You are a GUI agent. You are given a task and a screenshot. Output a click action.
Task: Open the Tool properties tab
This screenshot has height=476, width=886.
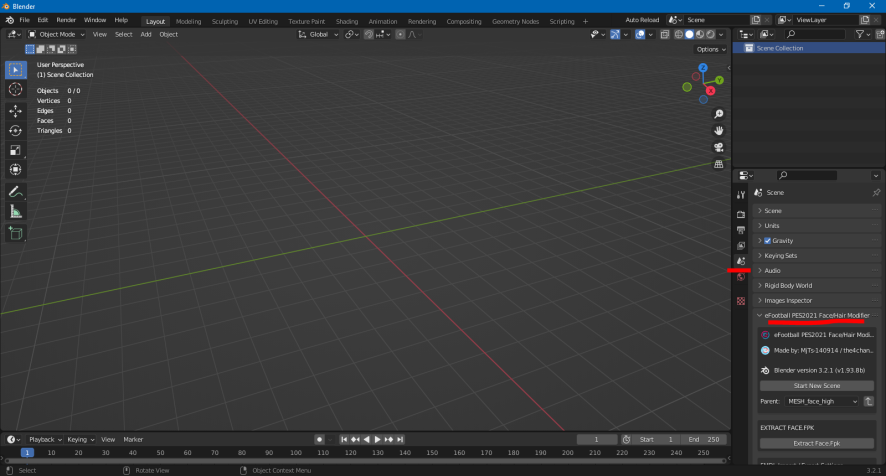[741, 194]
